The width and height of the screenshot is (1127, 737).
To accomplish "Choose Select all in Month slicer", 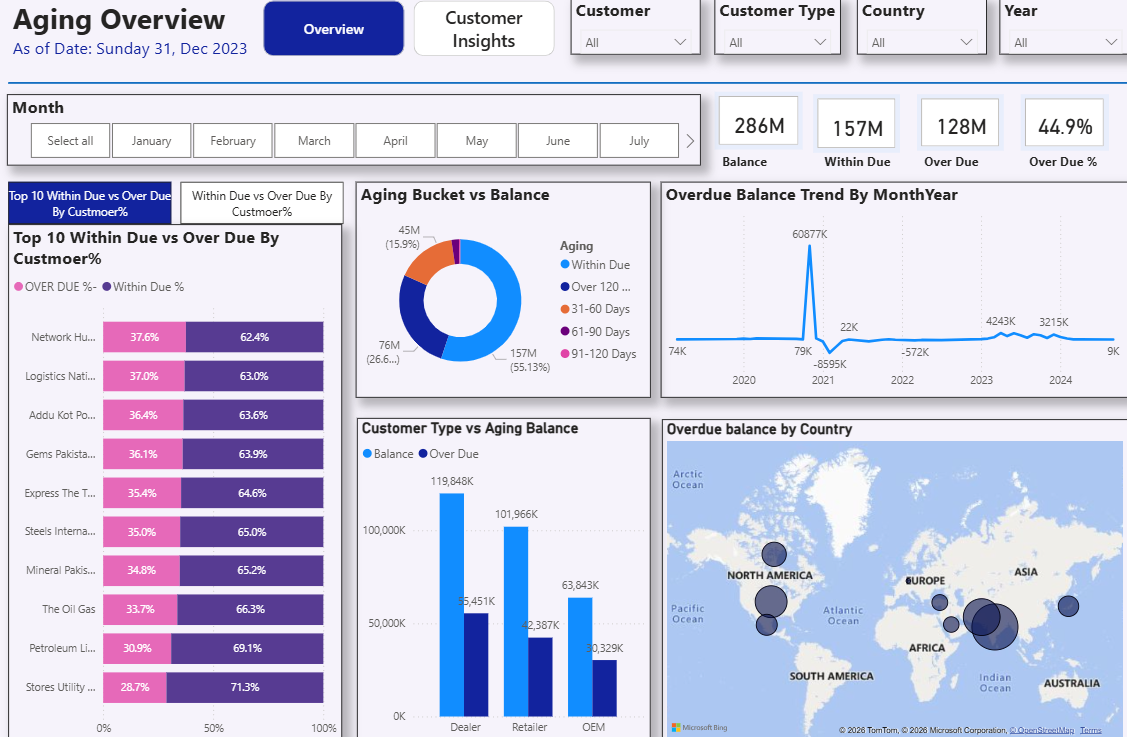I will (x=70, y=141).
